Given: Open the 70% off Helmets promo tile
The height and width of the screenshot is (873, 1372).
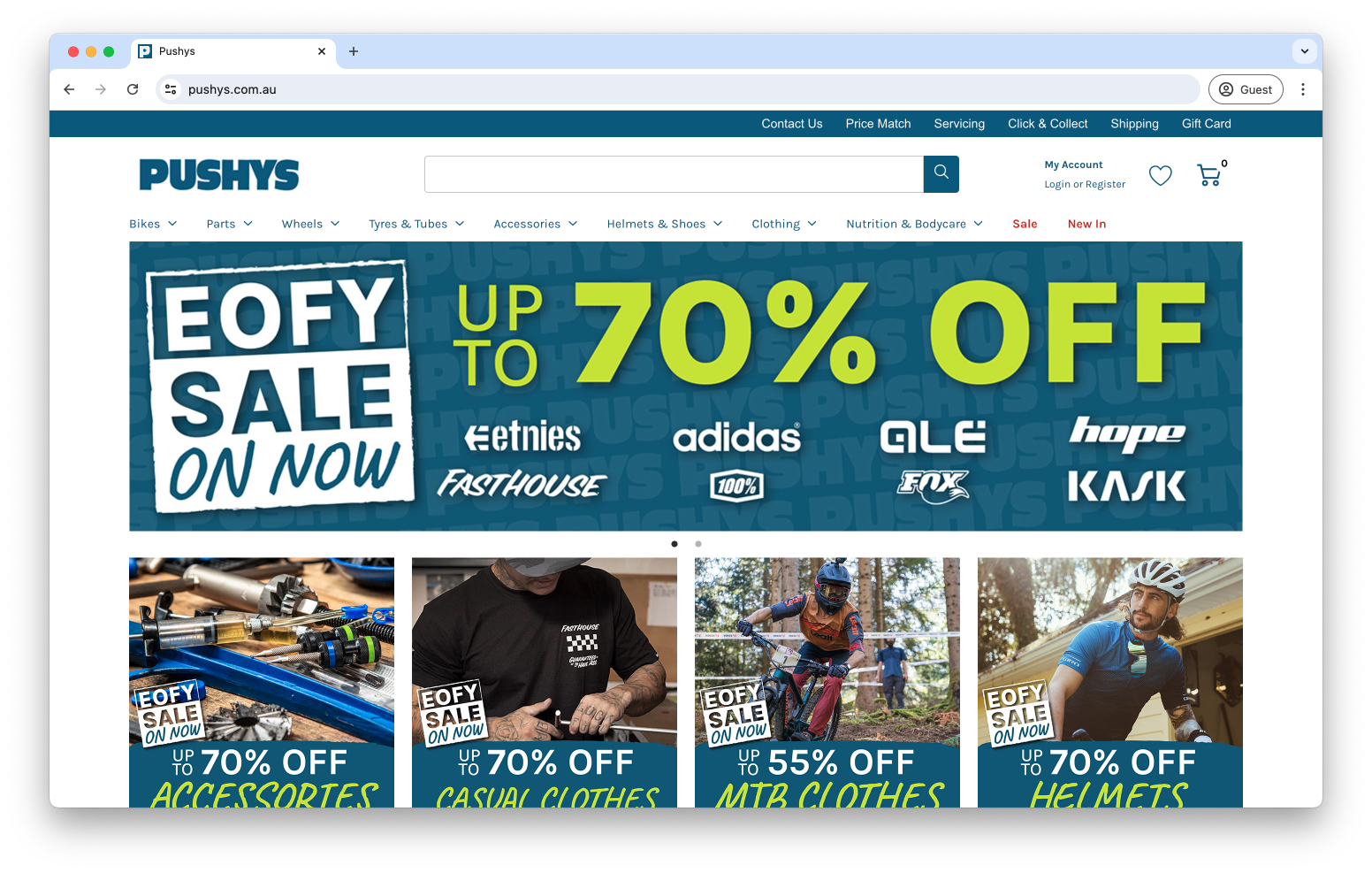Looking at the screenshot, I should pyautogui.click(x=1109, y=682).
